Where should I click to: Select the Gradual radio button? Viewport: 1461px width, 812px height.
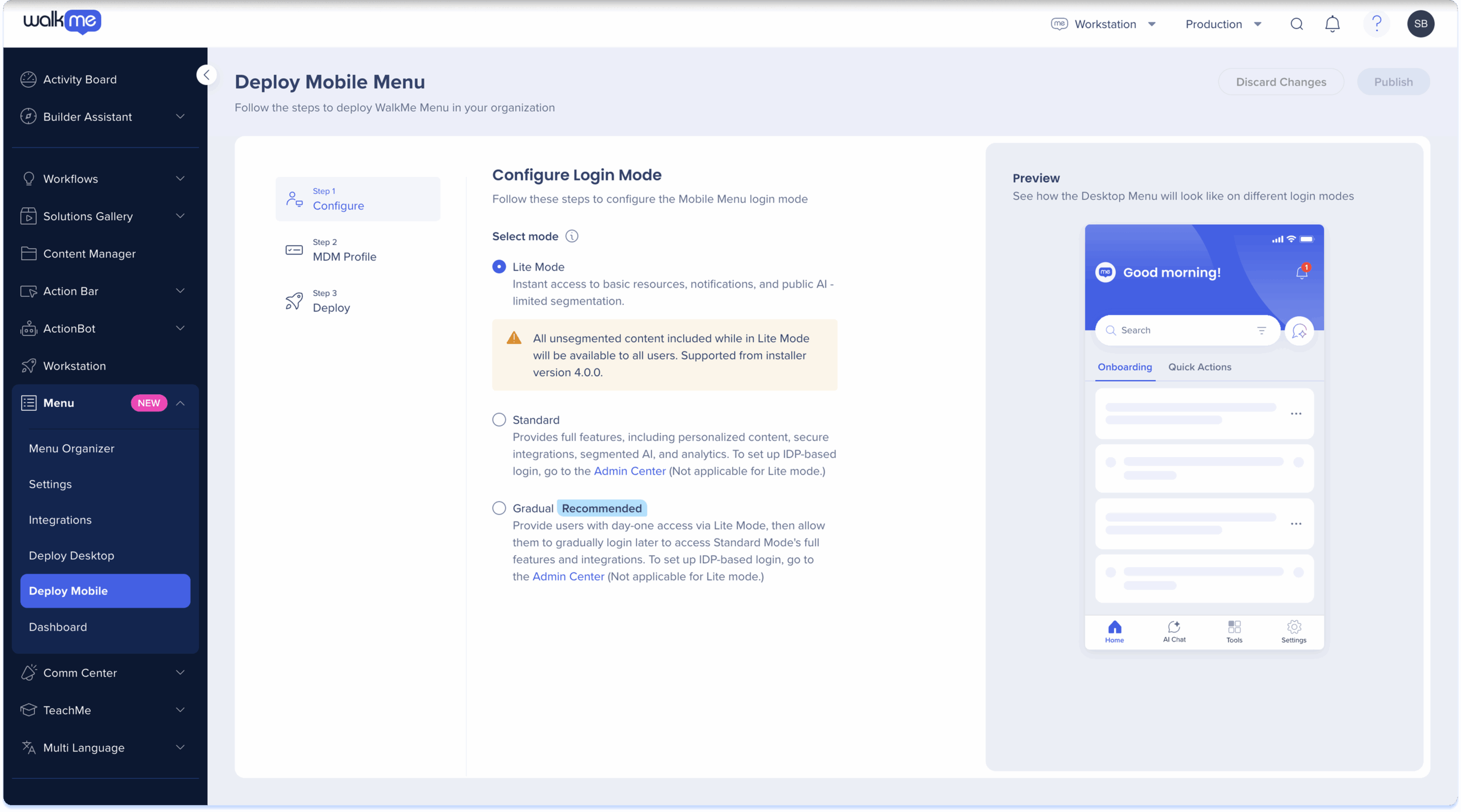click(499, 508)
